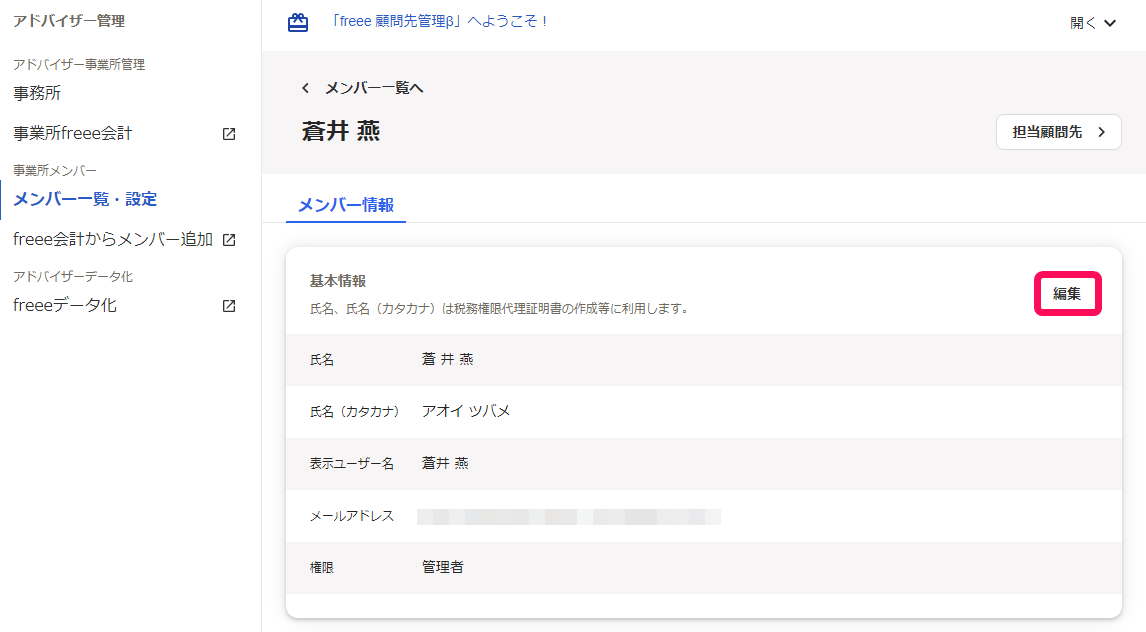Go back via メンバー一覧へ link
The width and height of the screenshot is (1146, 632).
374,88
